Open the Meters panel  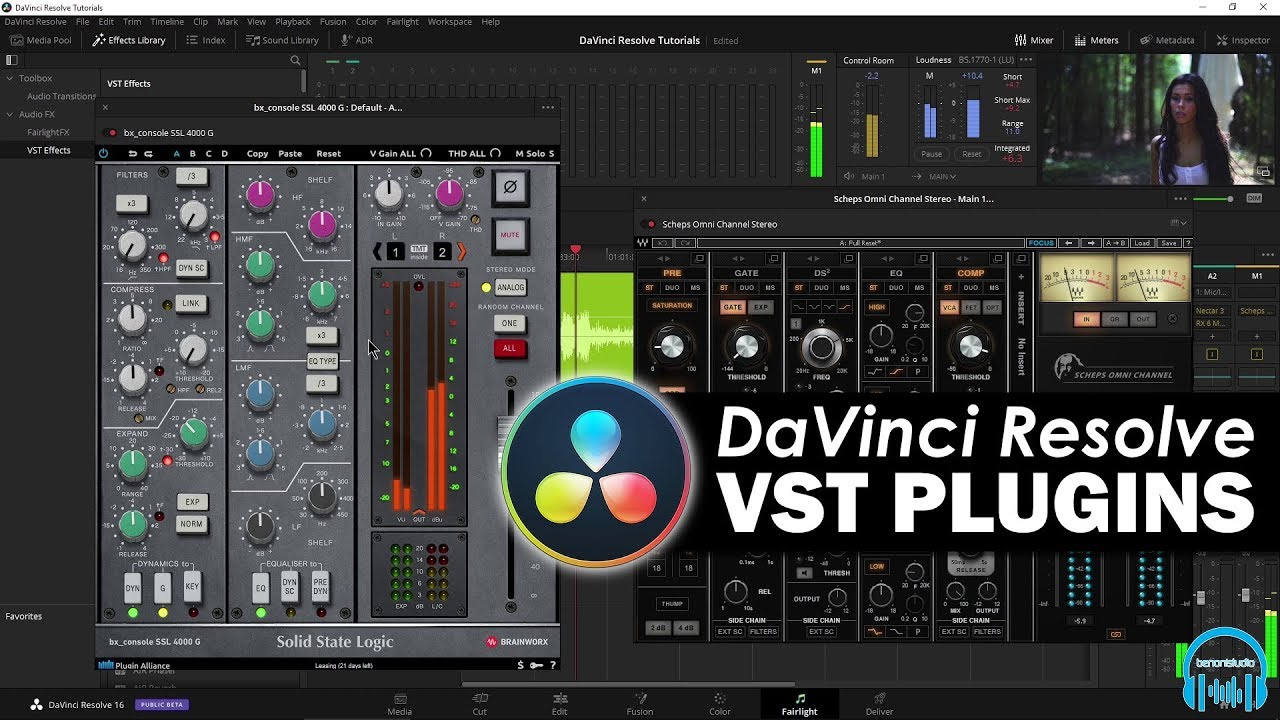1097,40
